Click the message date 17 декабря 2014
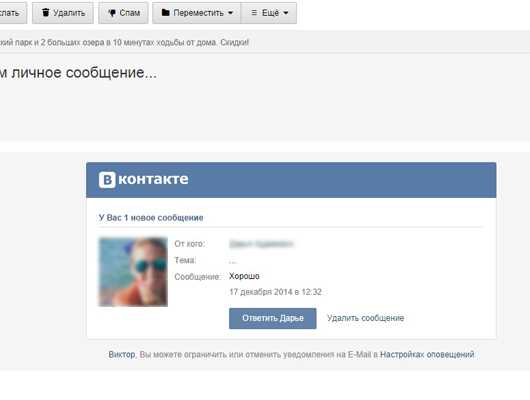The image size is (530, 400). [x=275, y=291]
